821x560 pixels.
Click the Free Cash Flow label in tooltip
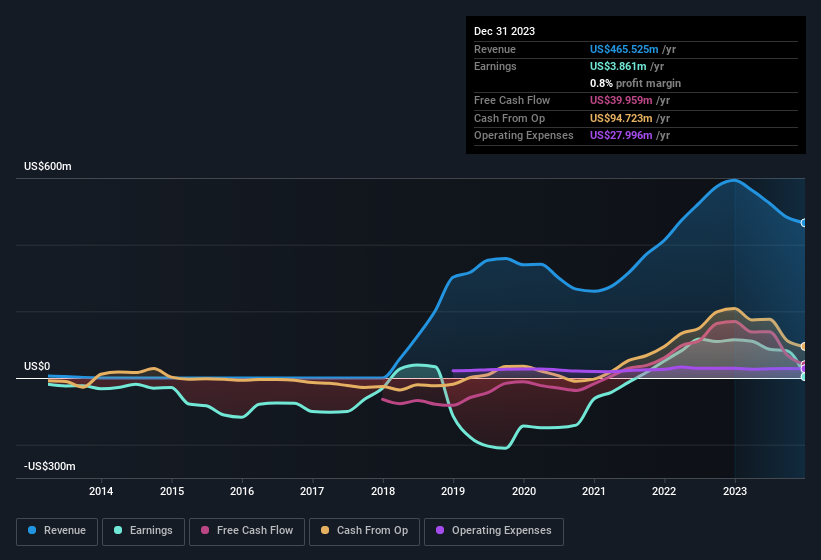coord(512,100)
